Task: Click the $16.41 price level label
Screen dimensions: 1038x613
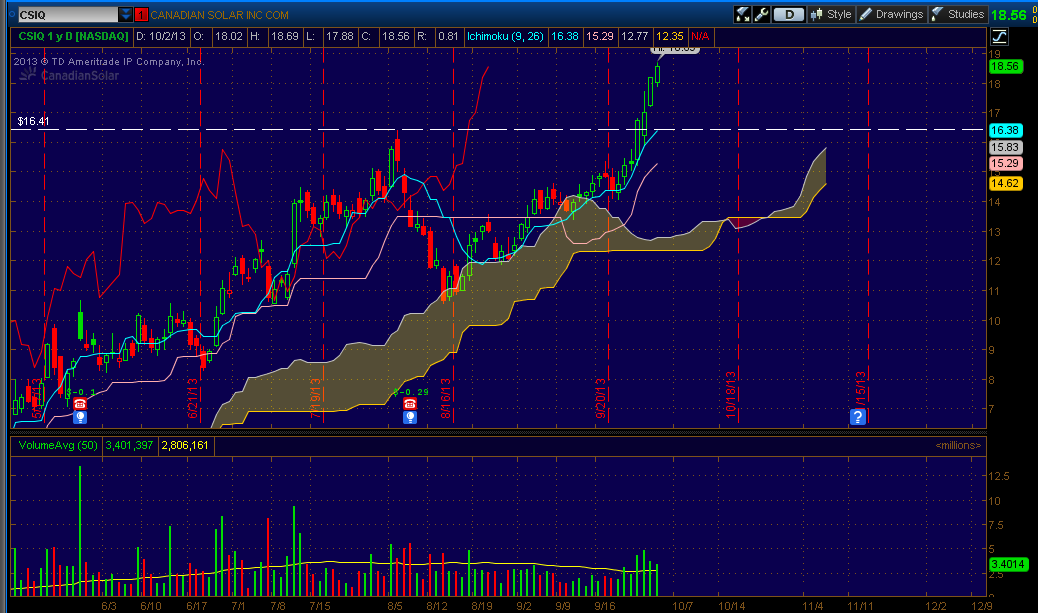Action: (x=33, y=121)
